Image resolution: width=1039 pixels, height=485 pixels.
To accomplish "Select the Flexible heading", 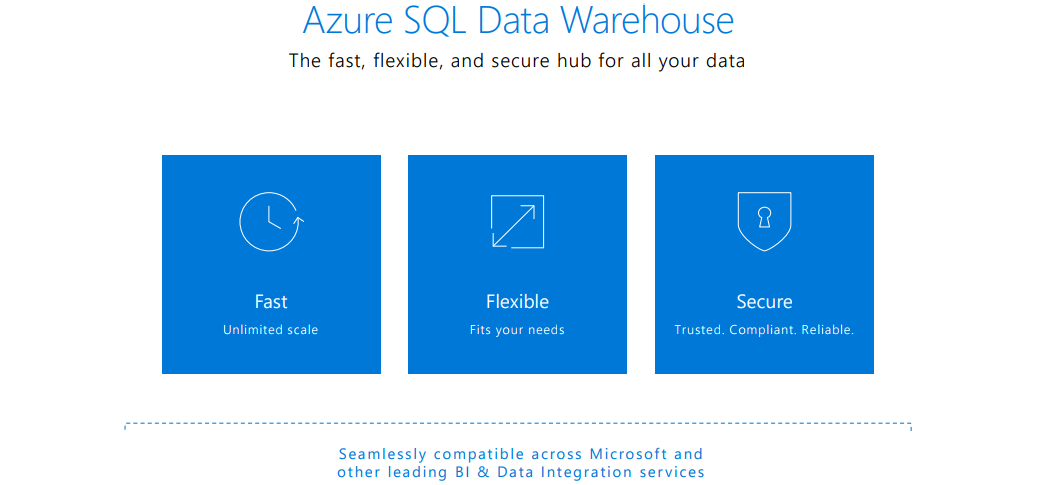I will (x=518, y=301).
